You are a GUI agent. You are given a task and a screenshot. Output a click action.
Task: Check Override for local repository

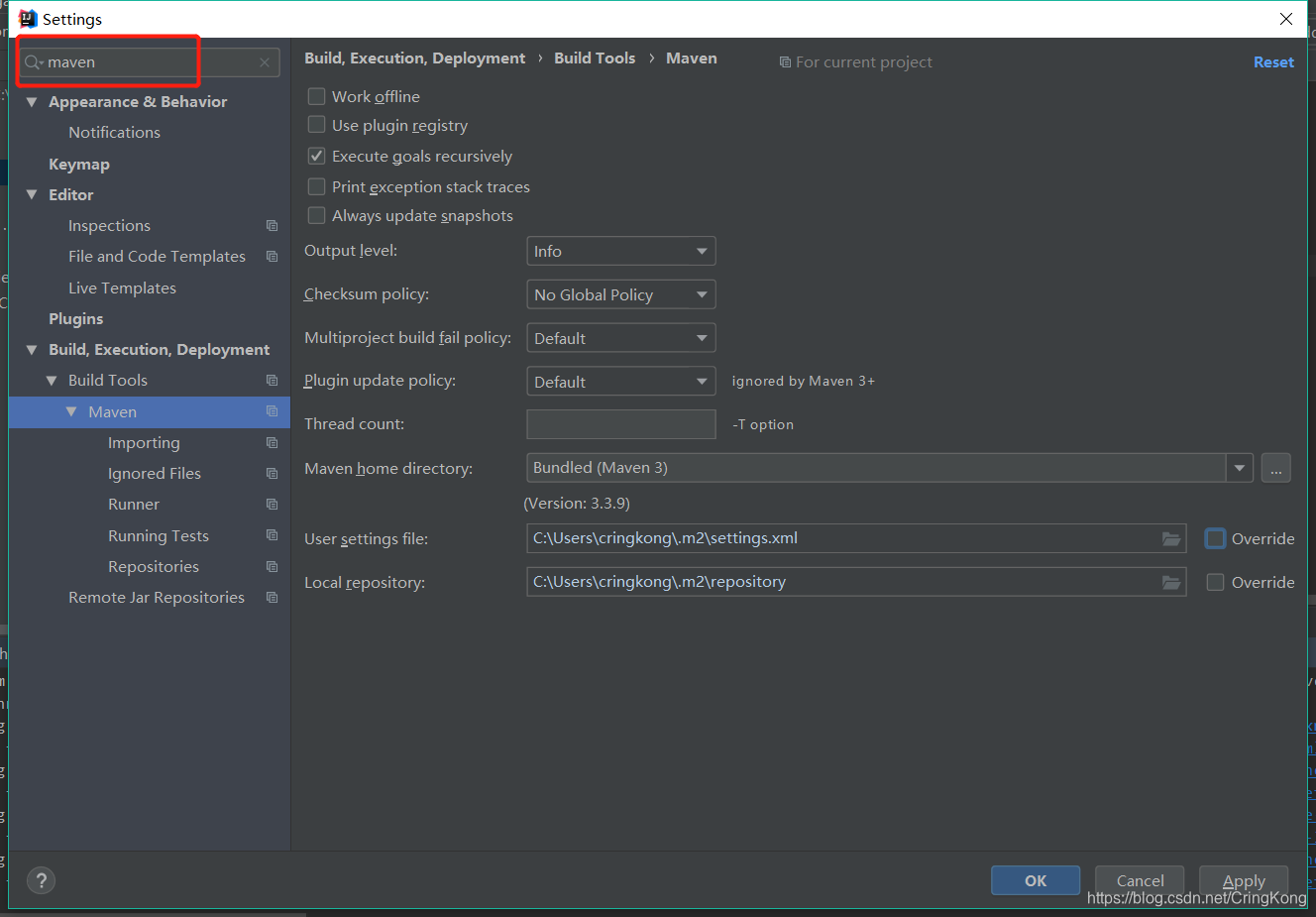pos(1215,582)
